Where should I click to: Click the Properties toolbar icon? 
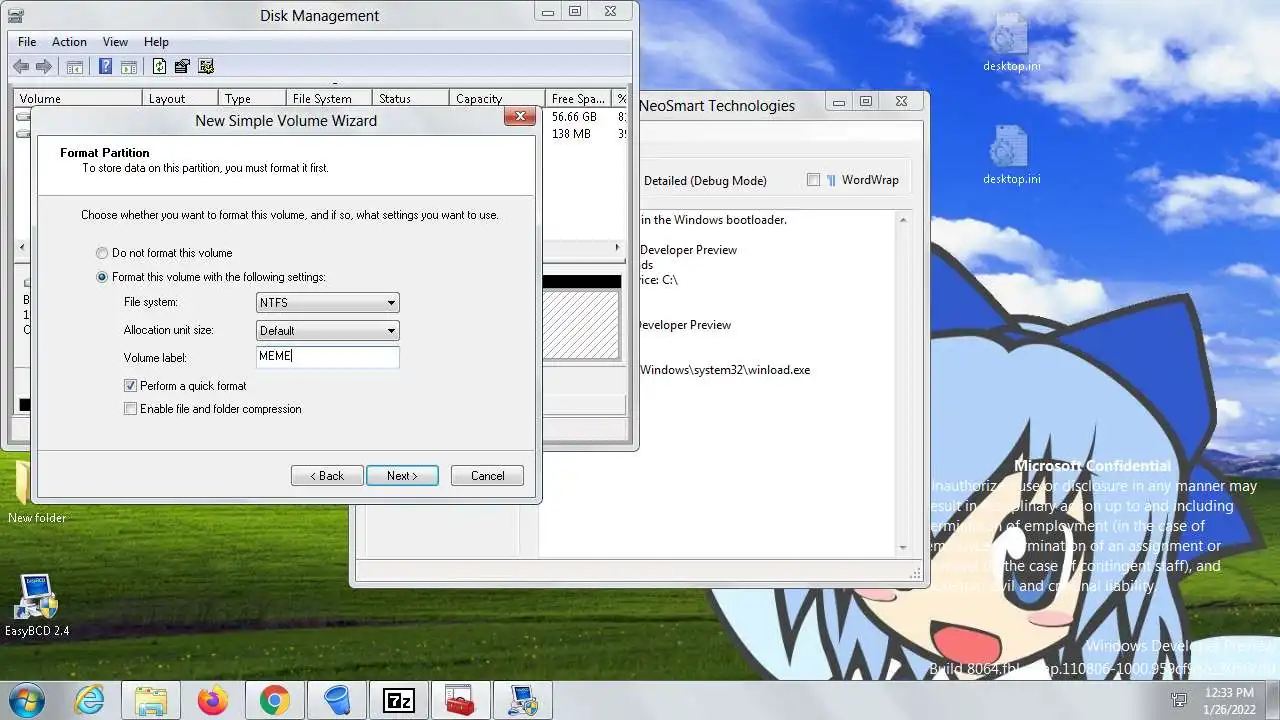coord(182,67)
